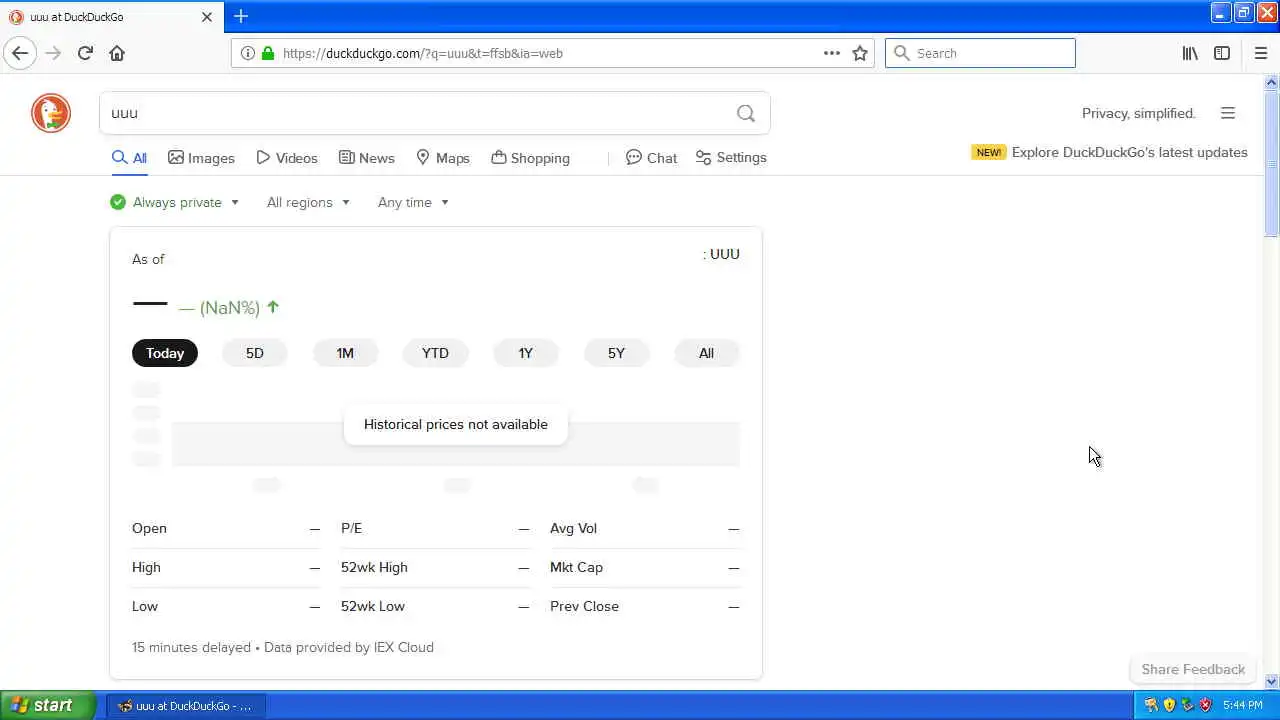Click the '(NaN%)' price change text
This screenshot has height=720, width=1280.
tap(230, 308)
